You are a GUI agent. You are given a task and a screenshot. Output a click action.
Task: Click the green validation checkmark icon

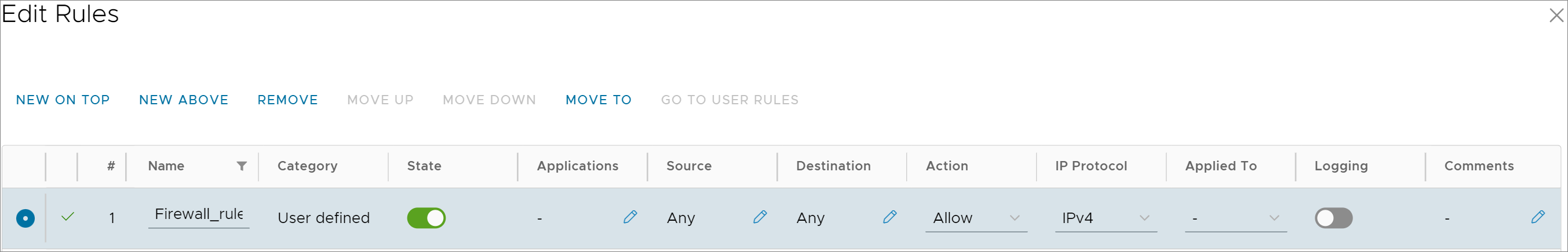(68, 217)
